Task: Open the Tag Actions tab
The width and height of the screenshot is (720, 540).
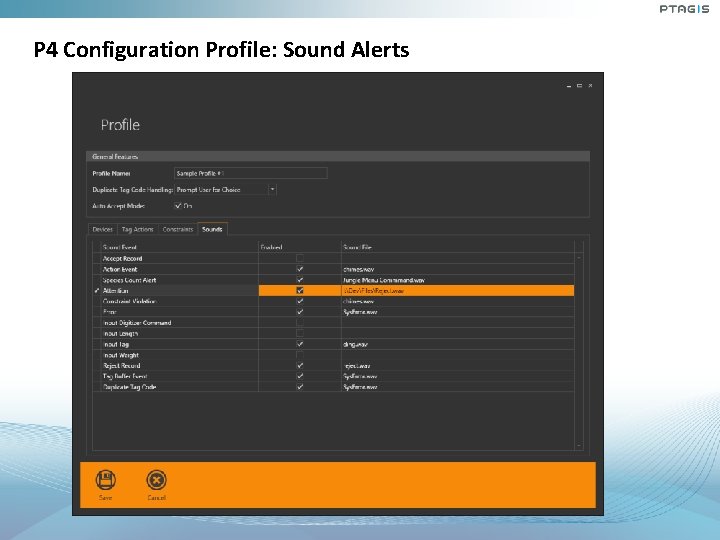Action: tap(137, 229)
